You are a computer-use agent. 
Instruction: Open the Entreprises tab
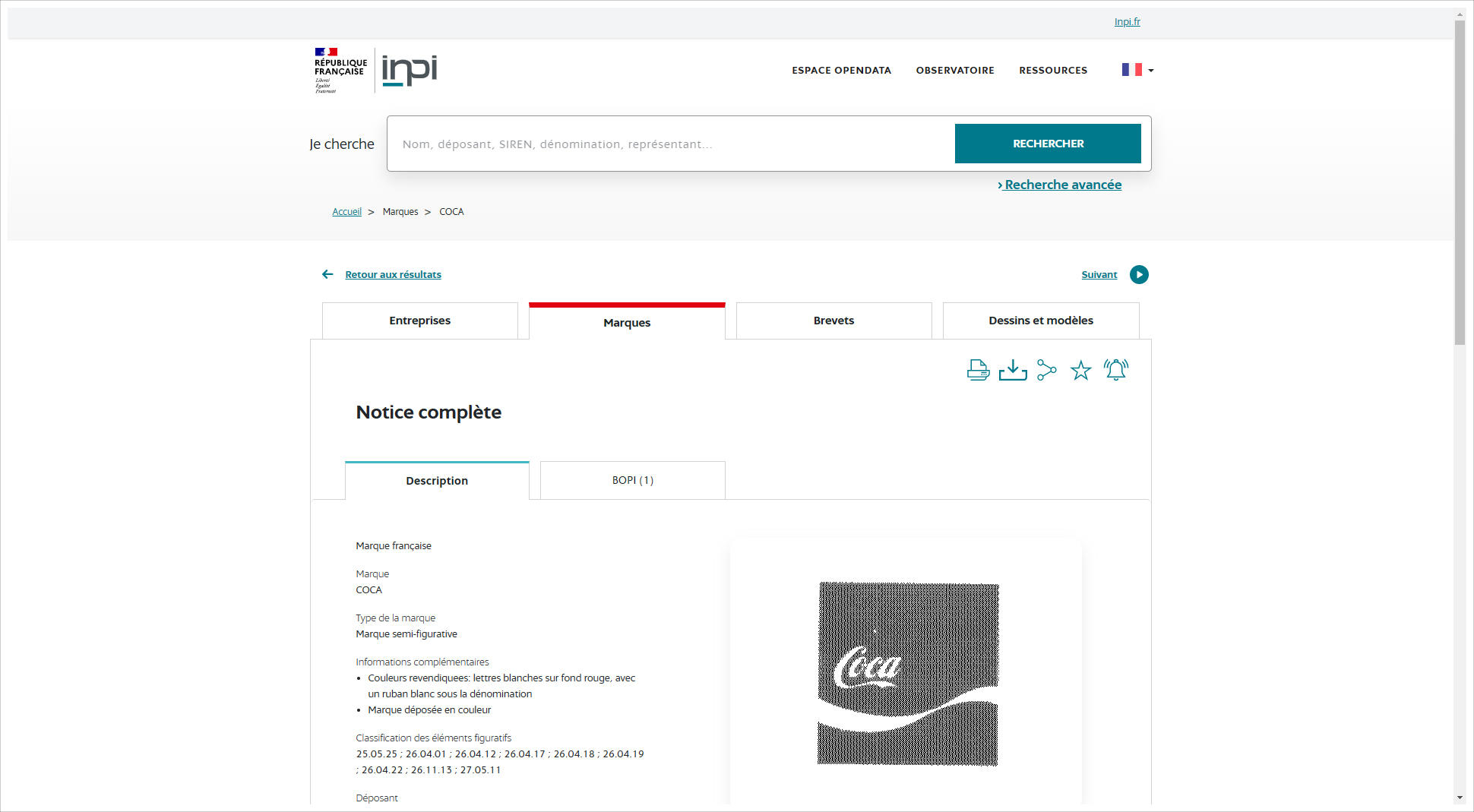point(420,321)
